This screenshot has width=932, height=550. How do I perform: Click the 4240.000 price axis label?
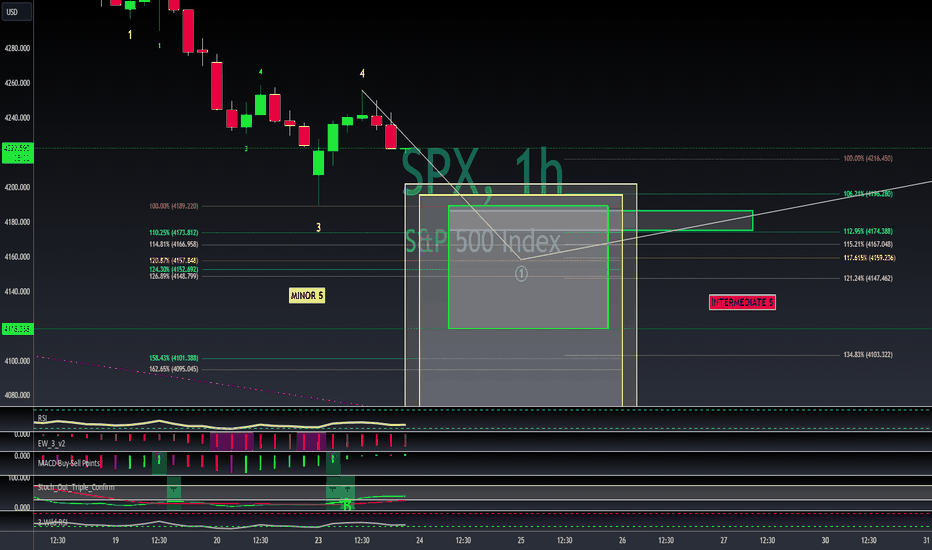pos(17,118)
